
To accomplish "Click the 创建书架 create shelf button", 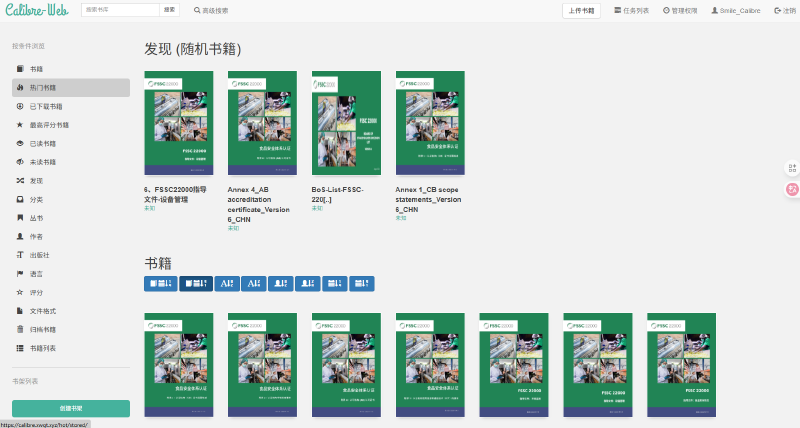I will coord(71,409).
